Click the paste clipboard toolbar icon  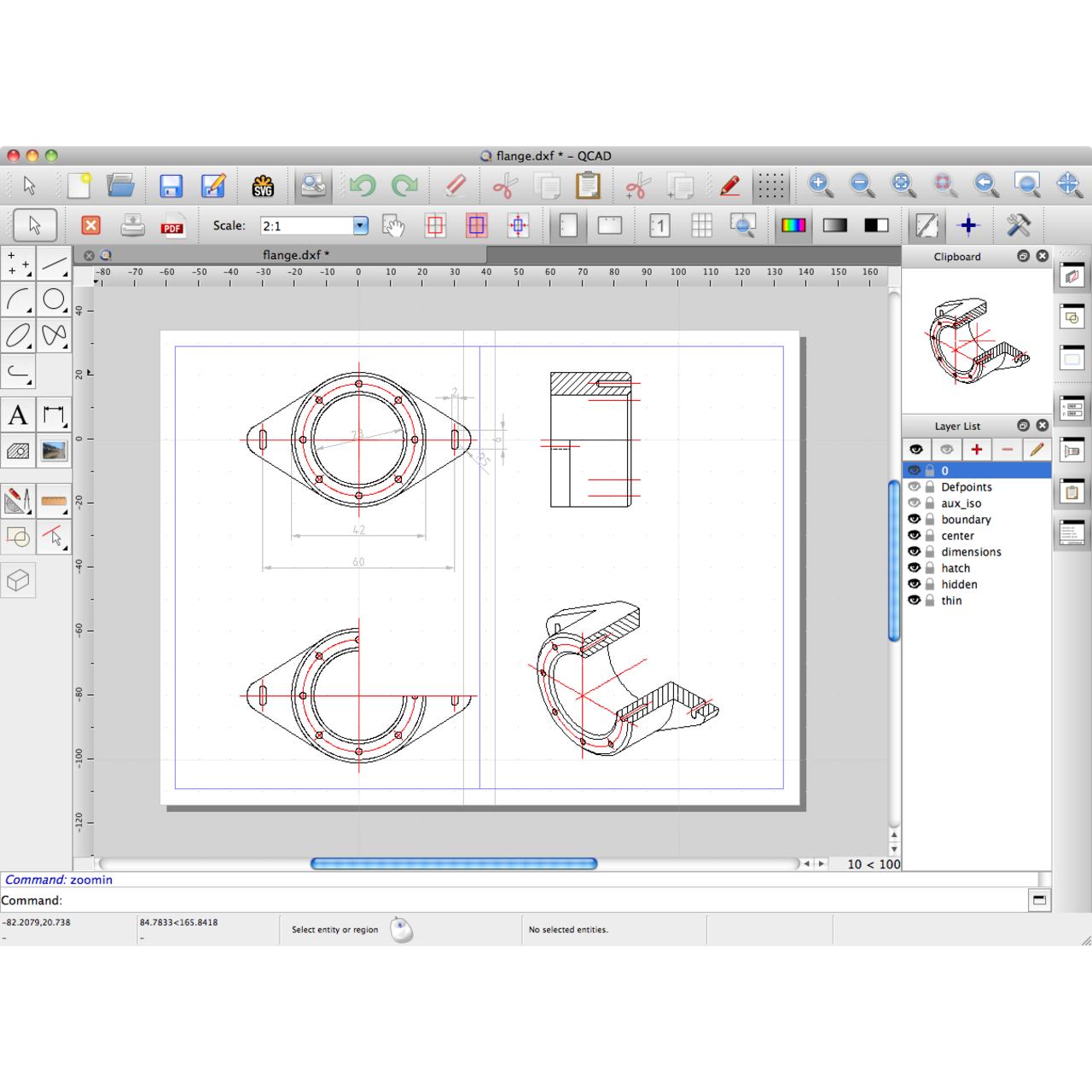[588, 185]
